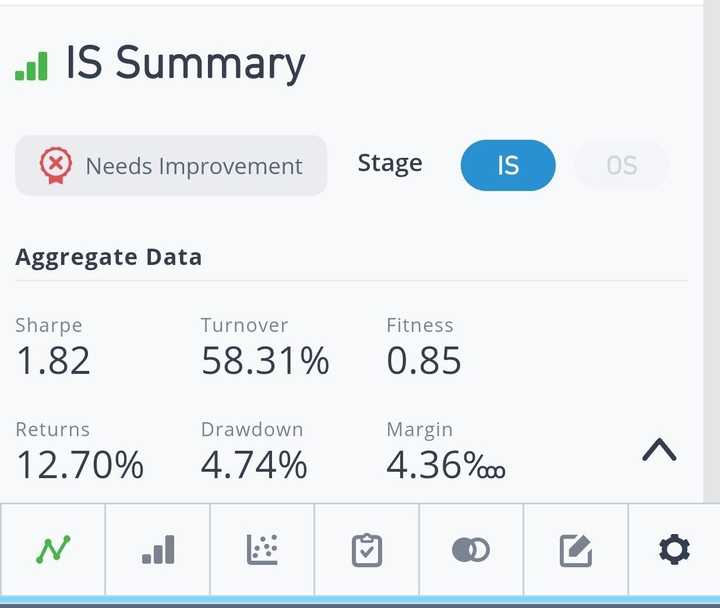The image size is (720, 608).
Task: Click the Turnover value 58.31%
Action: 265,361
